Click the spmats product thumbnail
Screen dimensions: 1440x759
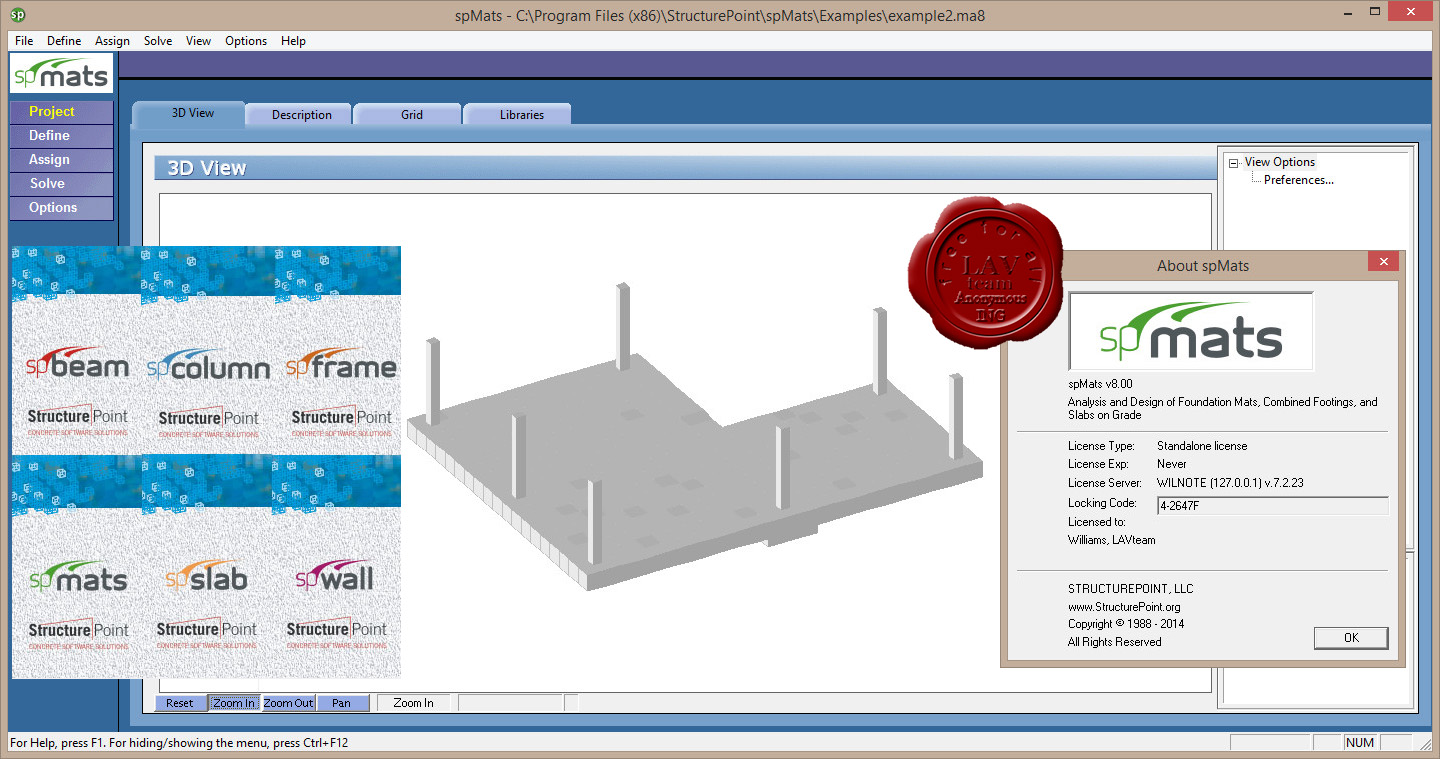coord(77,567)
